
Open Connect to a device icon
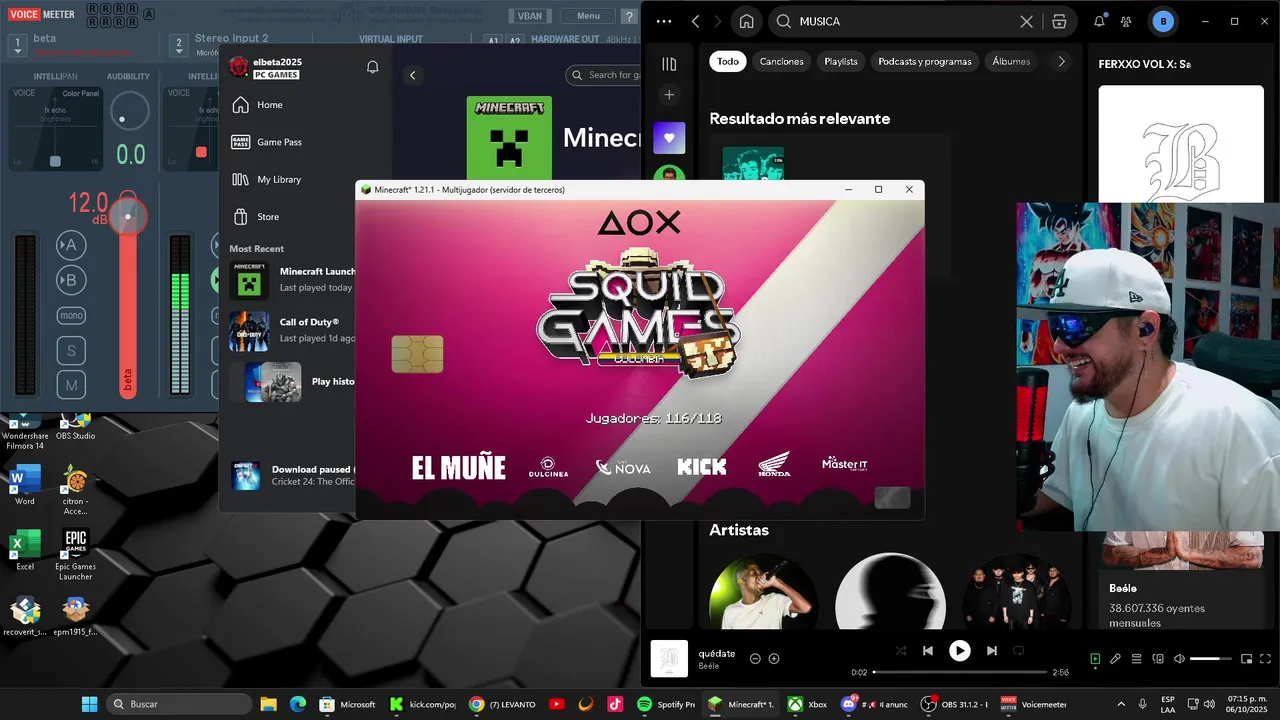pos(1158,659)
